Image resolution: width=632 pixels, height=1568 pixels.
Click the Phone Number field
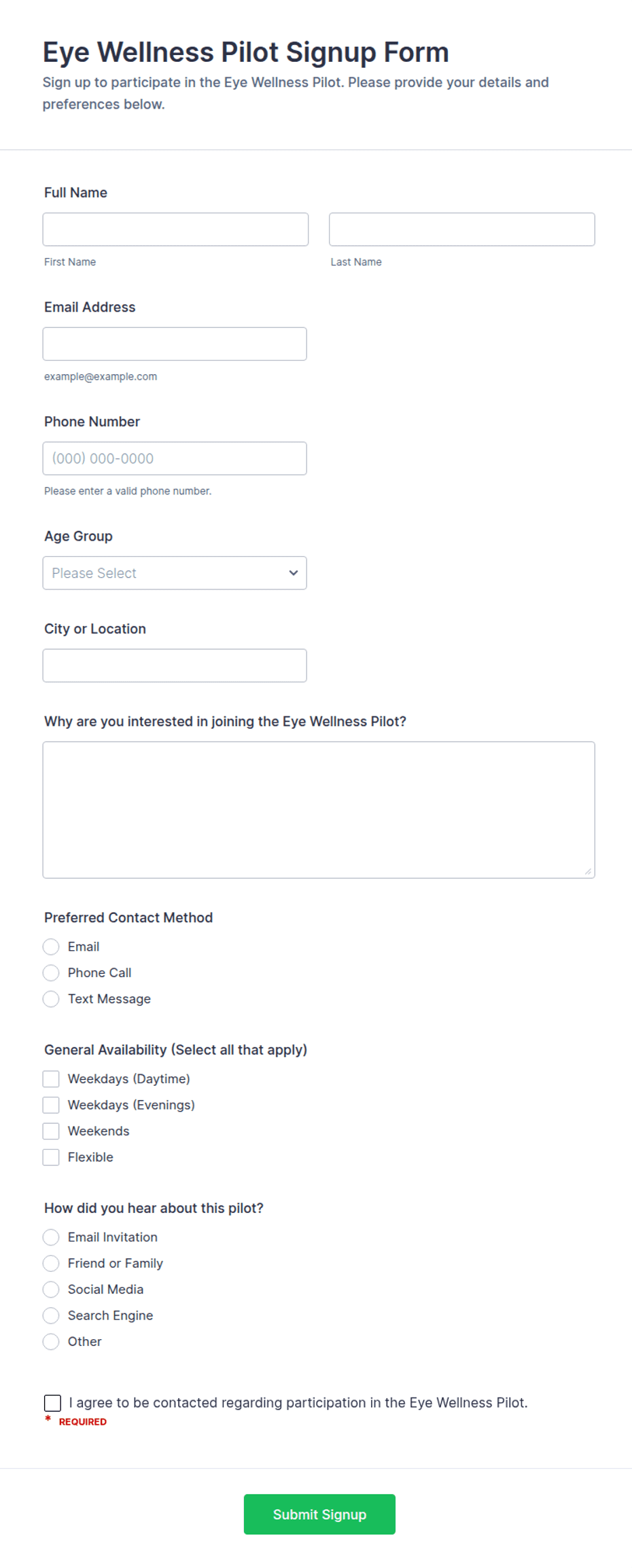click(175, 458)
